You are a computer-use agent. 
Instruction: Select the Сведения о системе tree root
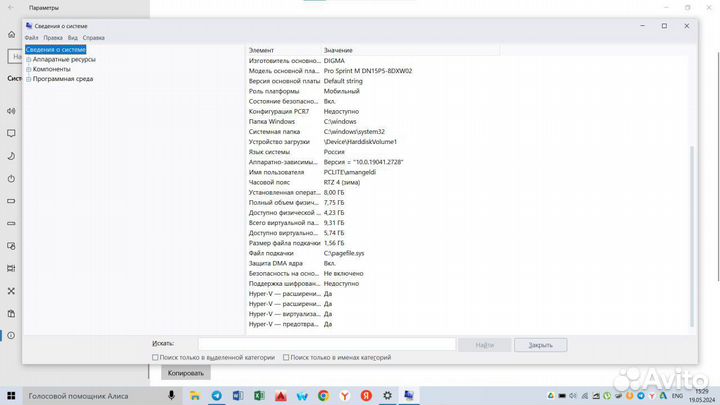coord(56,49)
